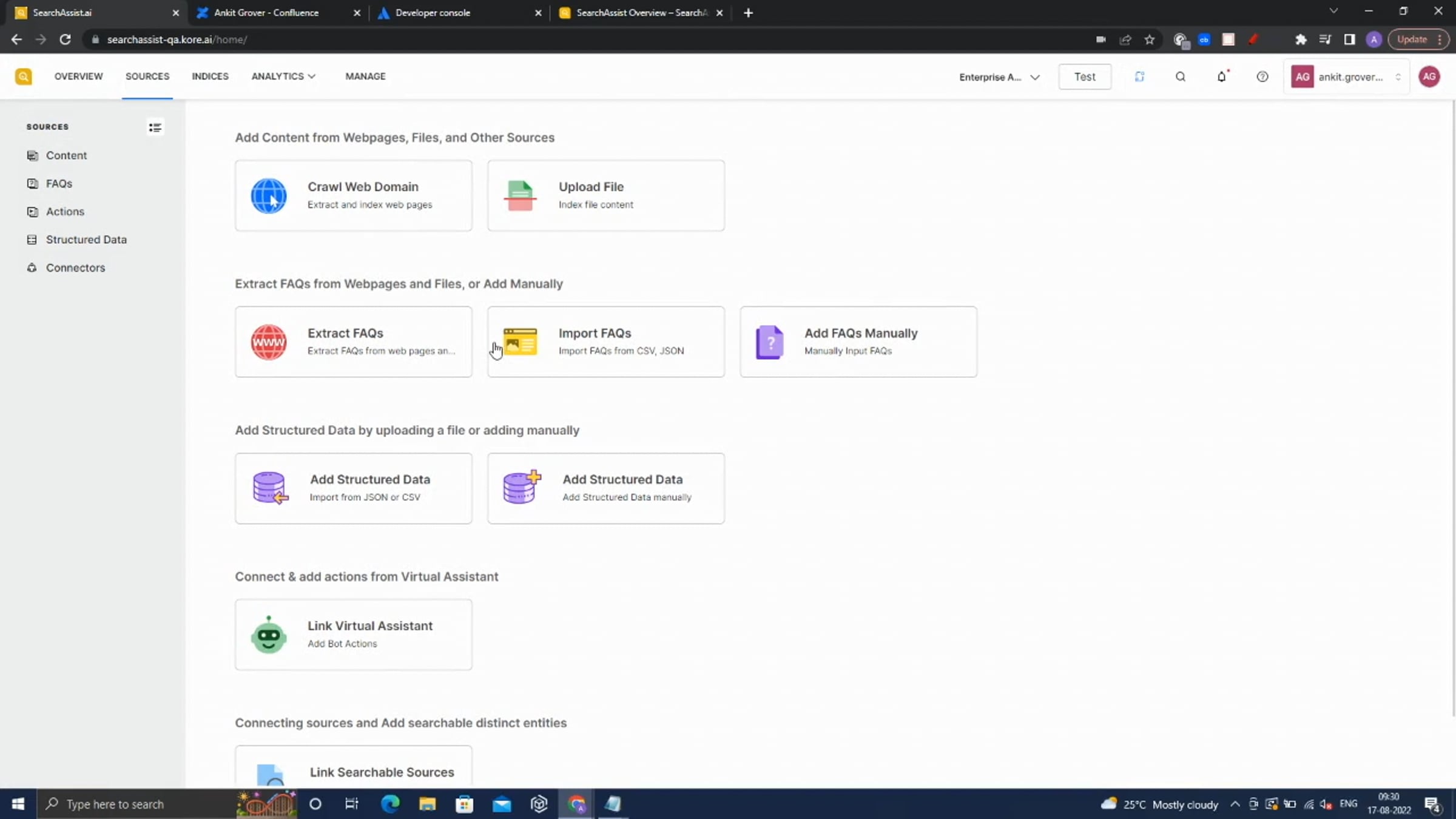Open the Overview tab
The height and width of the screenshot is (819, 1456).
[x=78, y=76]
